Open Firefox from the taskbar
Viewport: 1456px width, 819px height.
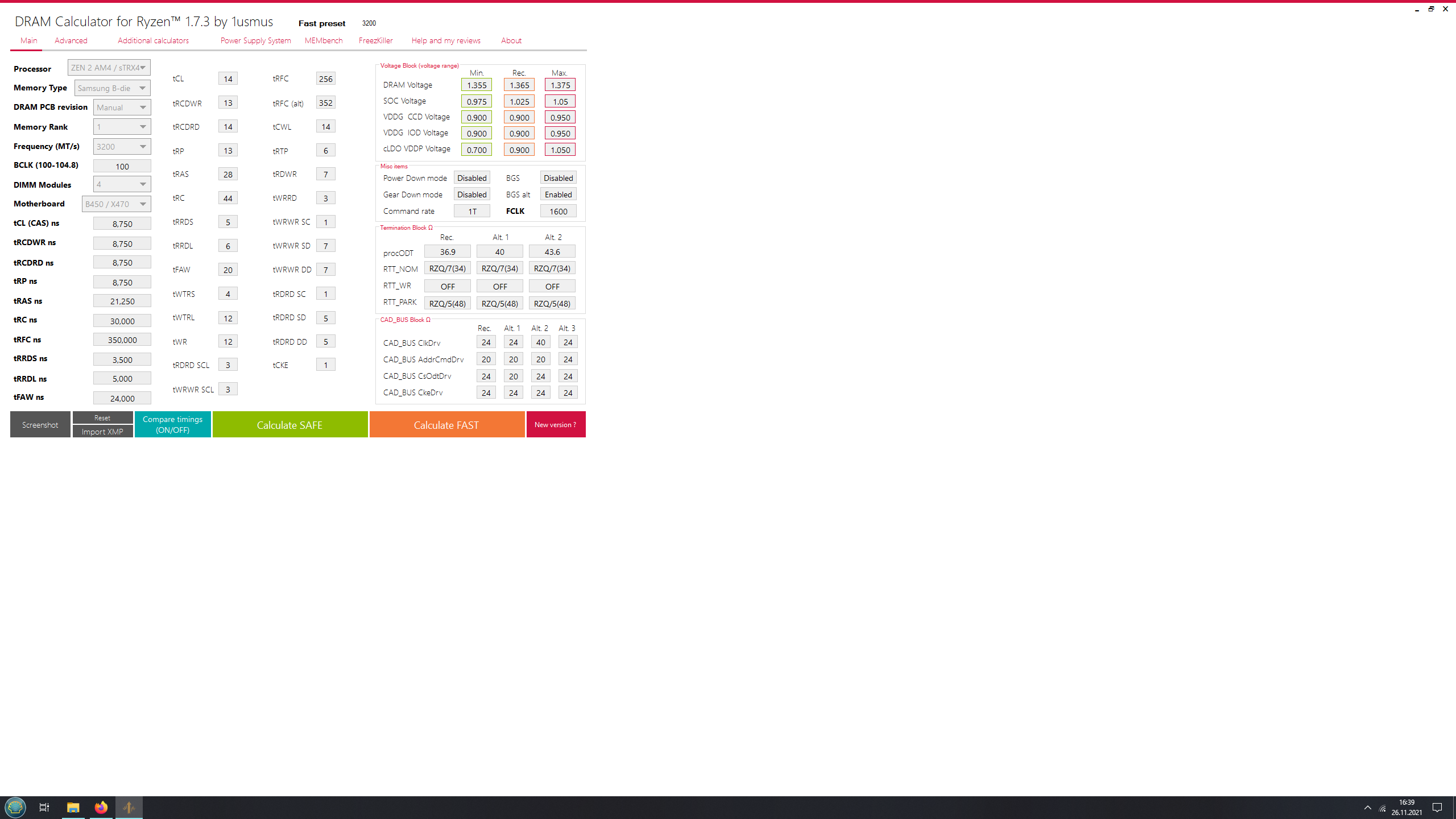[101, 807]
